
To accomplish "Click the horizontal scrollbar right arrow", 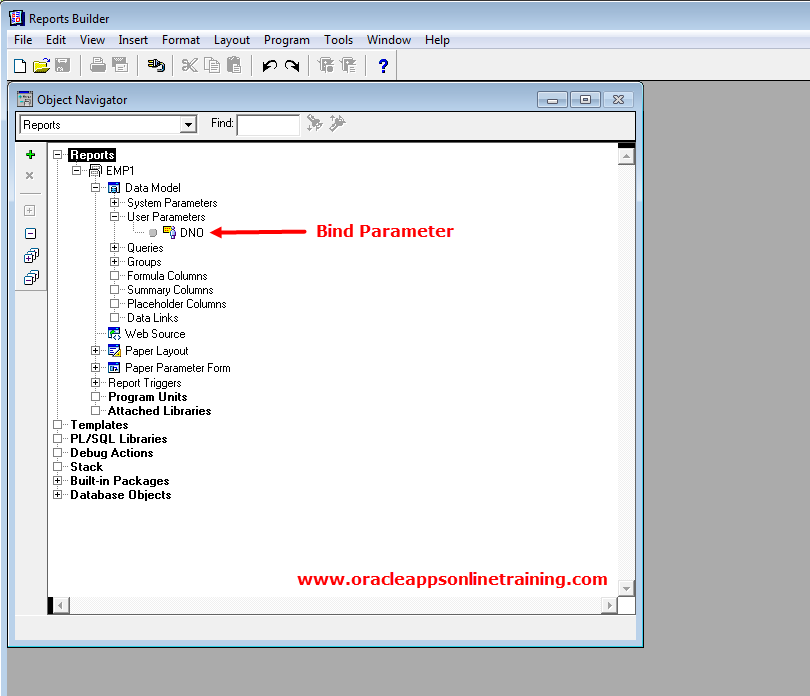I will [610, 605].
